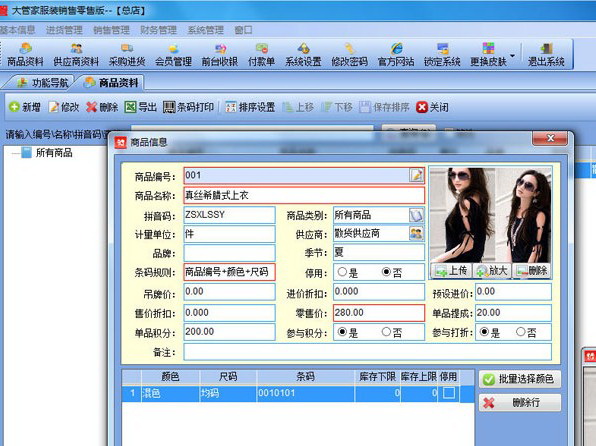Open 财务管理 menu

pyautogui.click(x=159, y=30)
